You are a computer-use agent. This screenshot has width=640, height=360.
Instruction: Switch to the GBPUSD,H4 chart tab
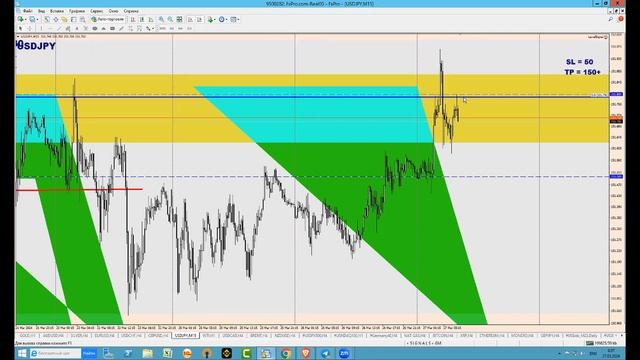click(x=158, y=335)
